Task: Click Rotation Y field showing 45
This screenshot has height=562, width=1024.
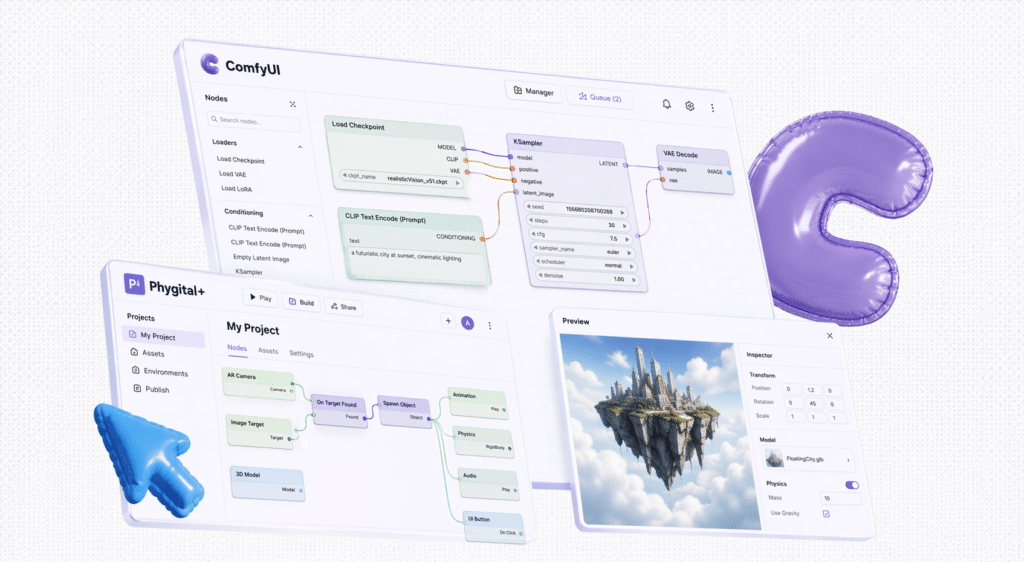Action: 814,404
